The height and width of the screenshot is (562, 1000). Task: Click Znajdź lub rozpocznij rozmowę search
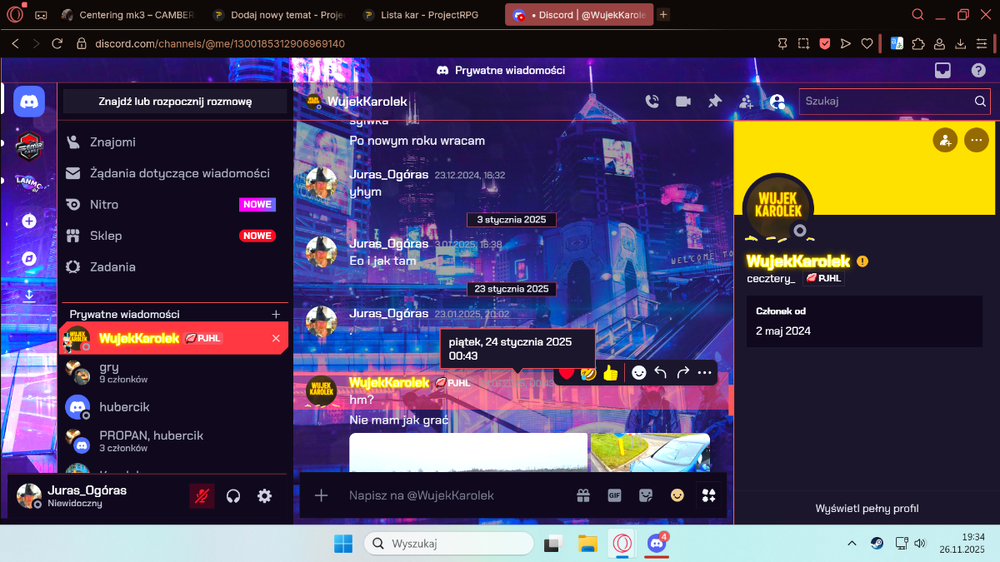coord(175,101)
